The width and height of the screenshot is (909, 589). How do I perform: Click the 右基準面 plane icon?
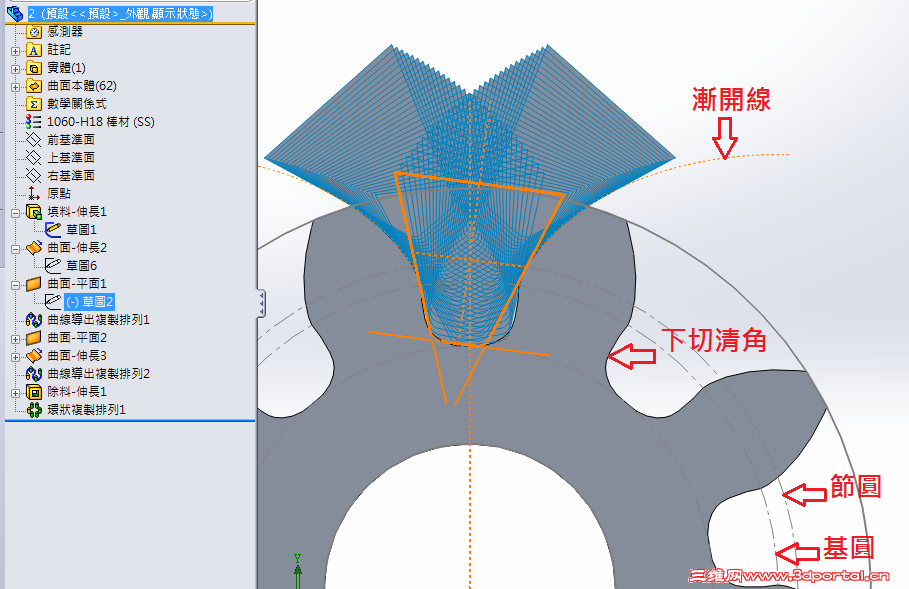tap(34, 176)
